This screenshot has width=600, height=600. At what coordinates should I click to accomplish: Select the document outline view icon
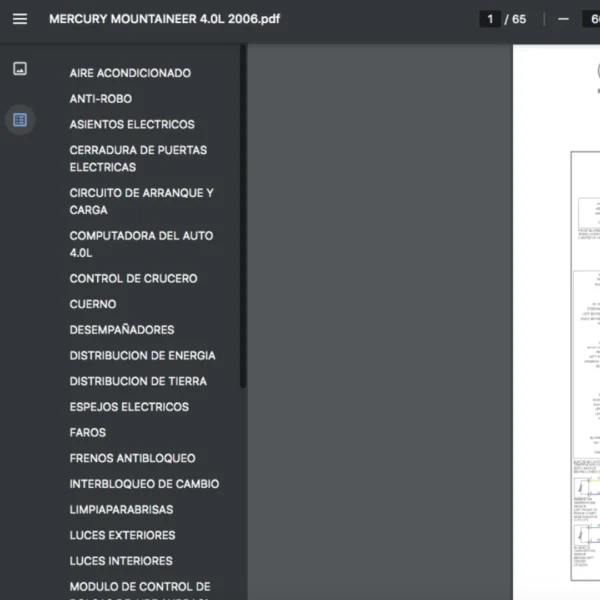(20, 120)
